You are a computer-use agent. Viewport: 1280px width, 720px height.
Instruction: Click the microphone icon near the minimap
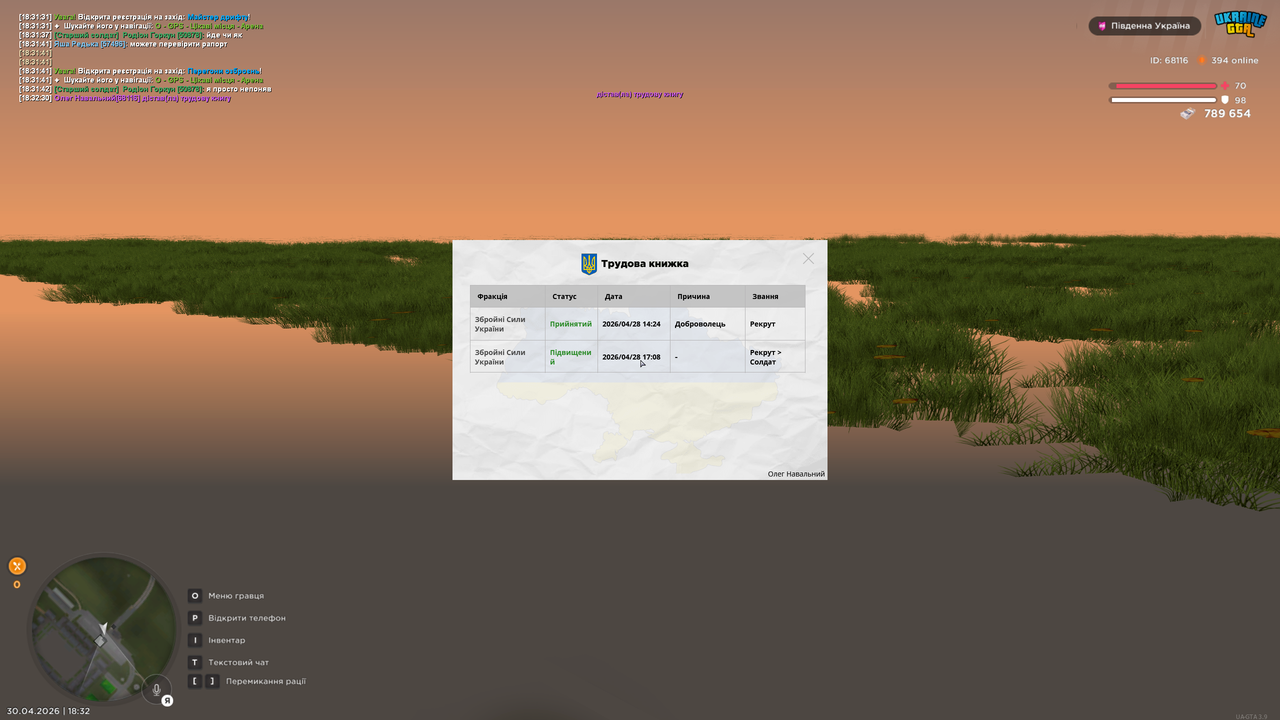(x=156, y=689)
